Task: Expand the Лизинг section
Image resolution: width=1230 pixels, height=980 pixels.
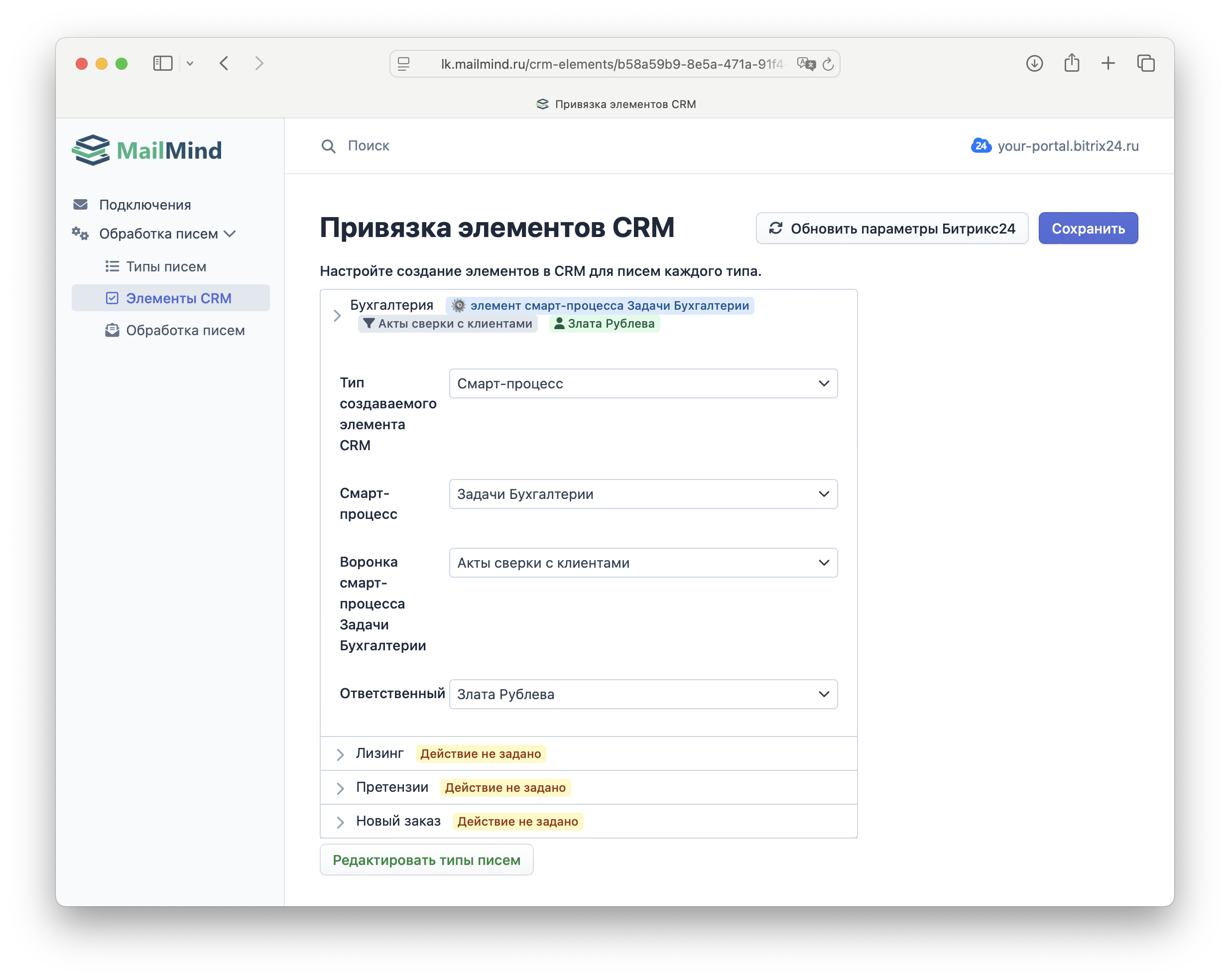Action: pyautogui.click(x=340, y=754)
